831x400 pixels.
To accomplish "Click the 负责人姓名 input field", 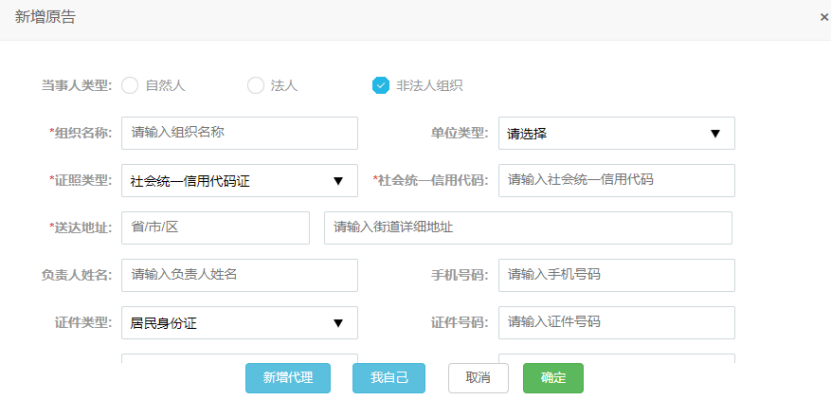I will (239, 275).
